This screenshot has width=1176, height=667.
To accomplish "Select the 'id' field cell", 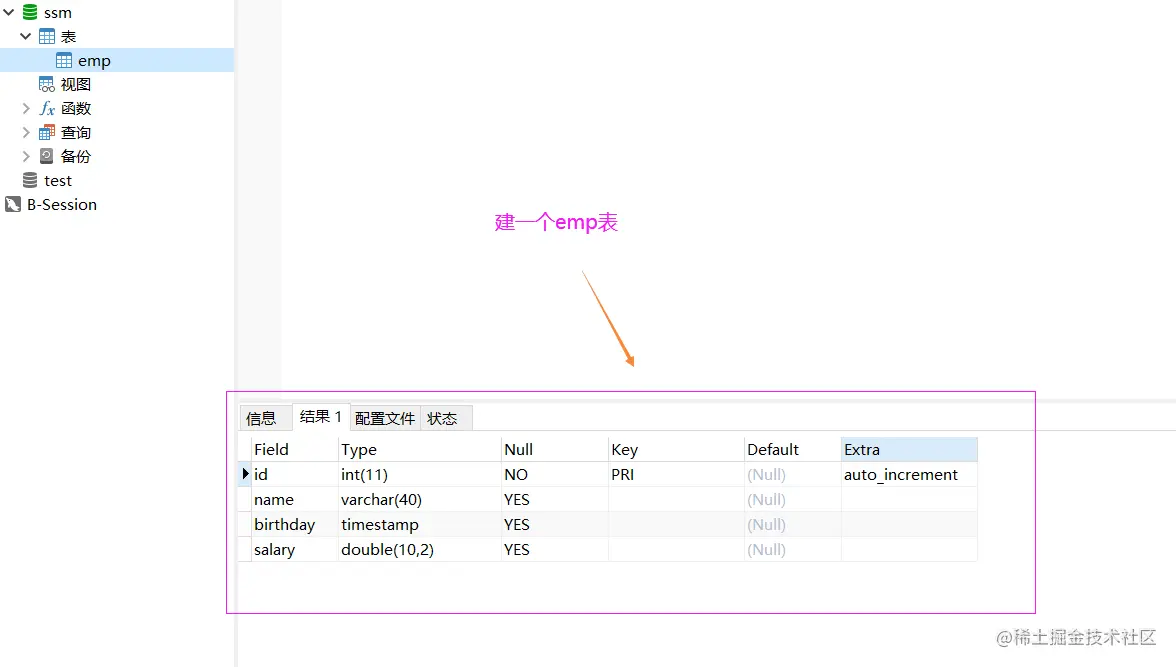I will point(295,474).
